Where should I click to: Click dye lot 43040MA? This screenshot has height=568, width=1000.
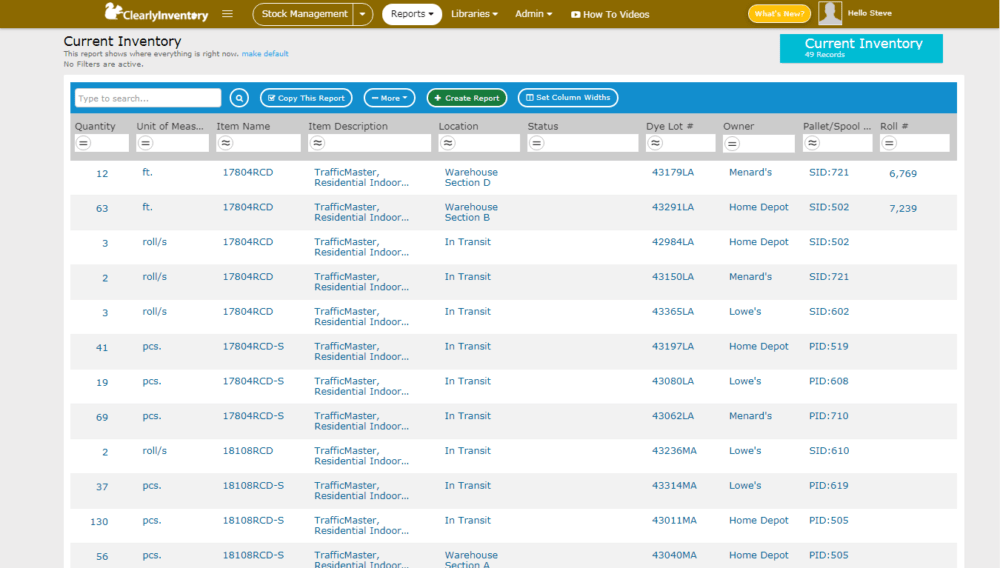(x=674, y=555)
